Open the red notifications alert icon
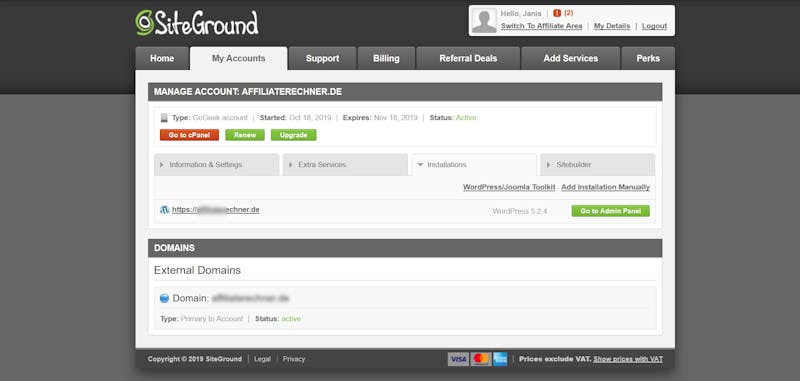Viewport: 800px width, 381px height. point(557,13)
